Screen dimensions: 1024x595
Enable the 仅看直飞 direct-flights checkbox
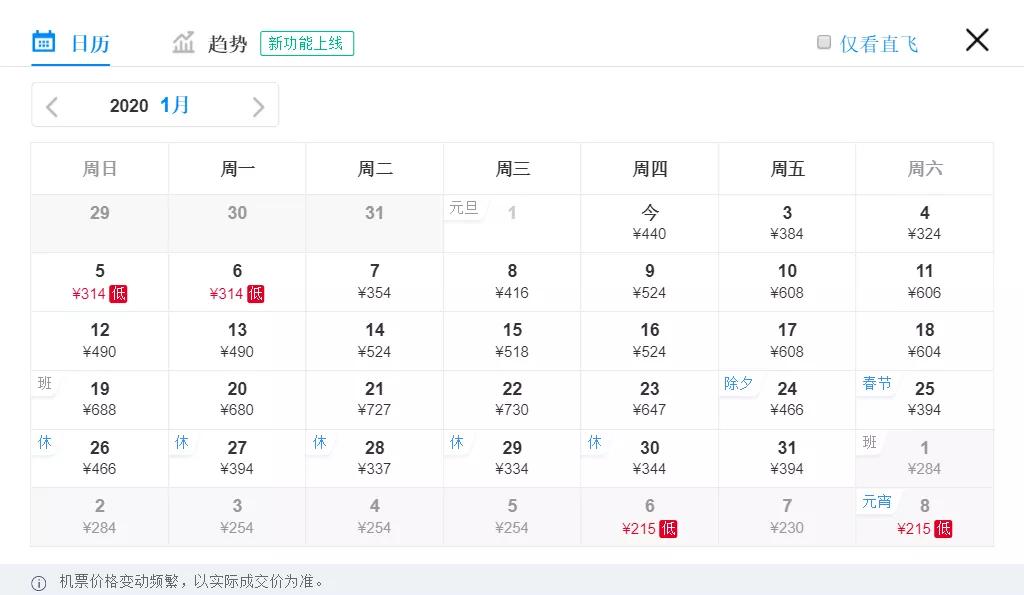(824, 42)
